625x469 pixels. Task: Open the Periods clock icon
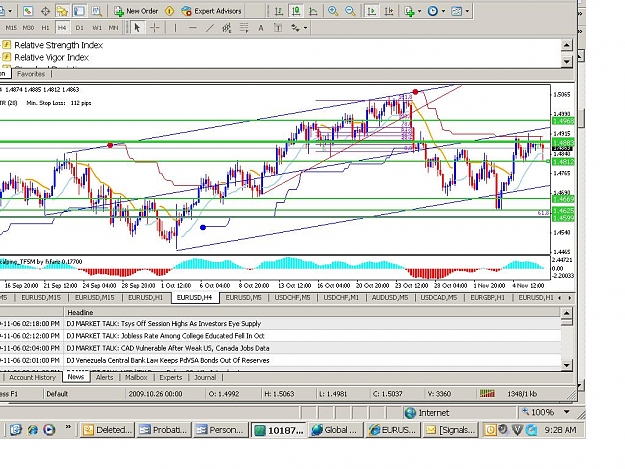click(432, 11)
